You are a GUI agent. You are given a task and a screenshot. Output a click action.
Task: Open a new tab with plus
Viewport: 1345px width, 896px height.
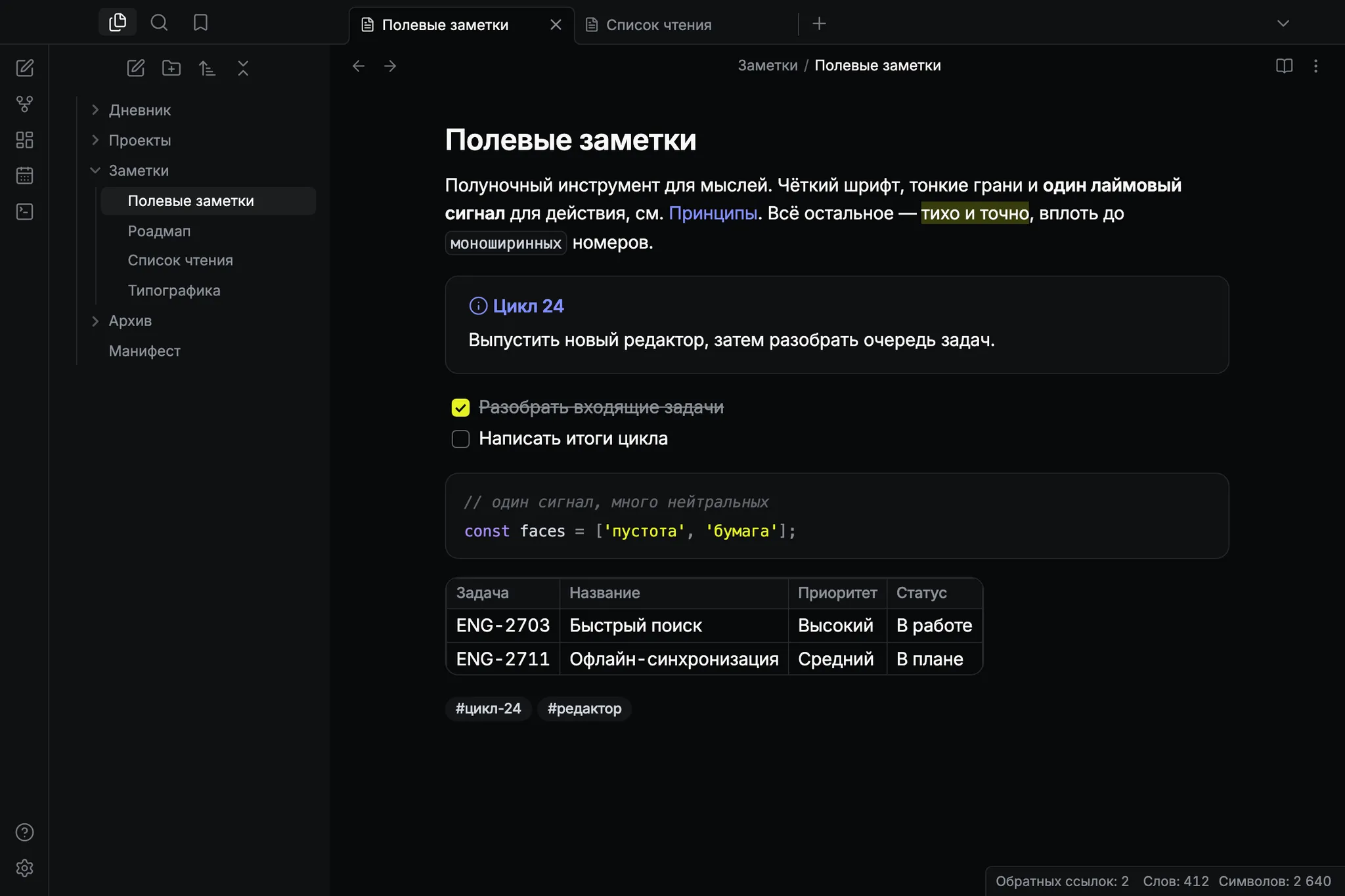819,24
